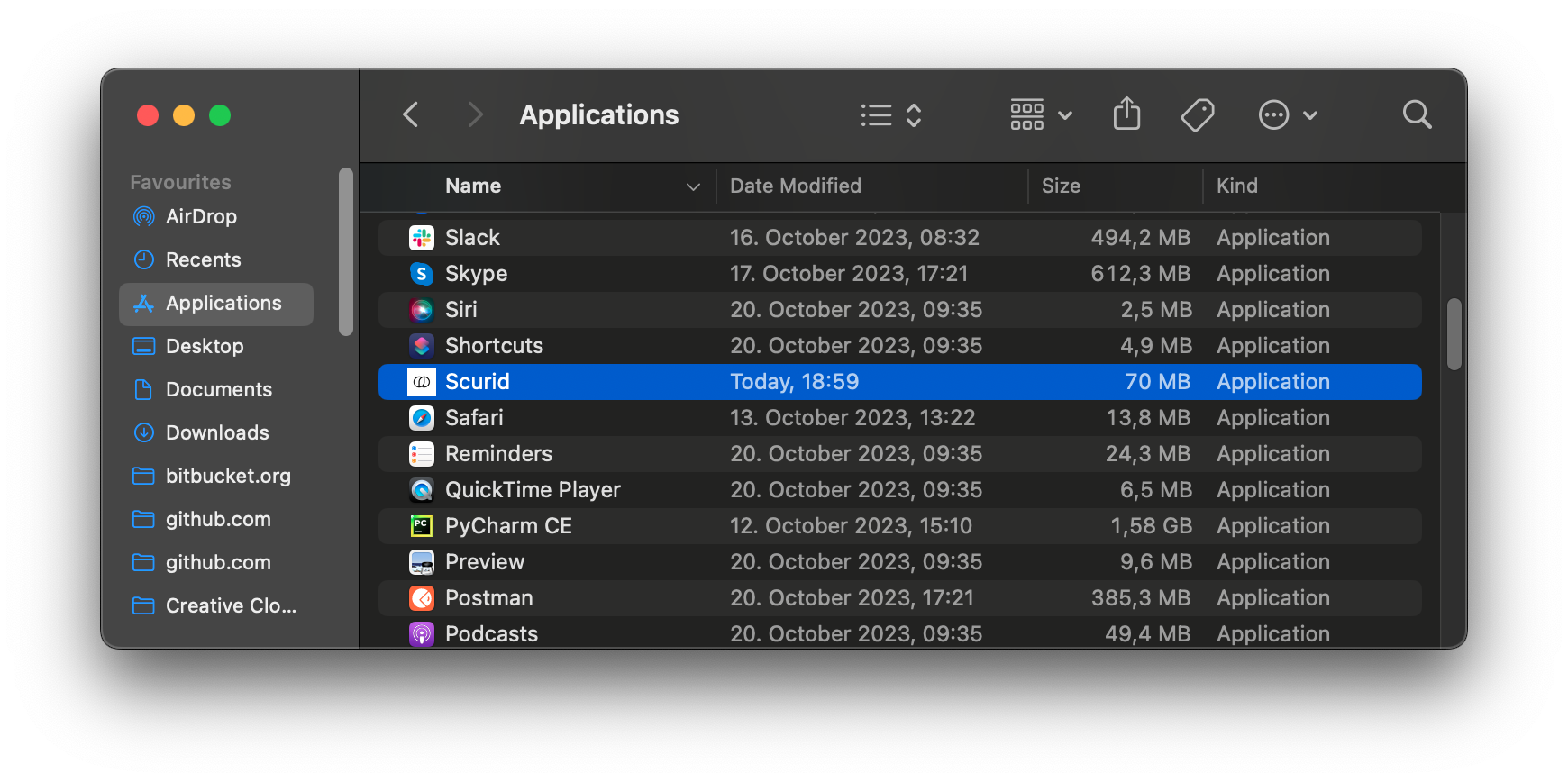Click the '1,58 GB' size cell
This screenshot has width=1568, height=782.
tap(1151, 526)
